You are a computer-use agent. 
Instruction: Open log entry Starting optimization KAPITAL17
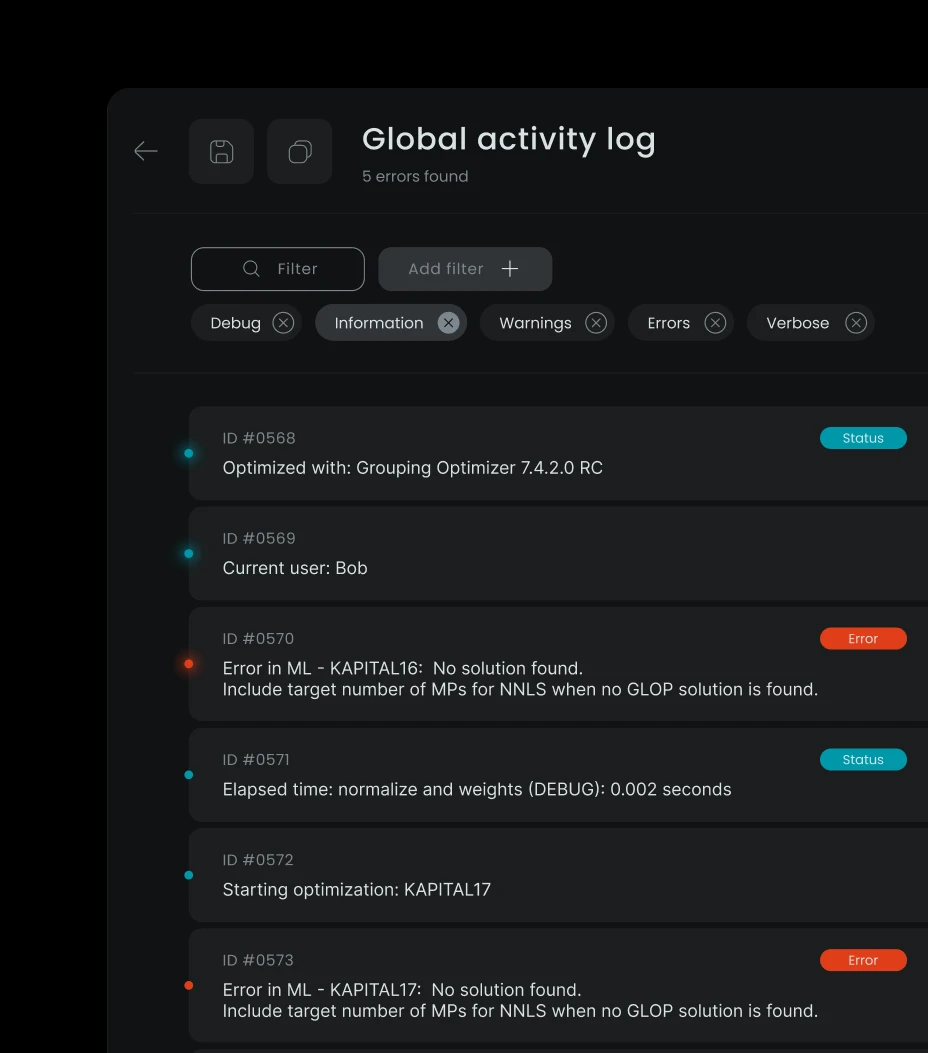pyautogui.click(x=558, y=875)
